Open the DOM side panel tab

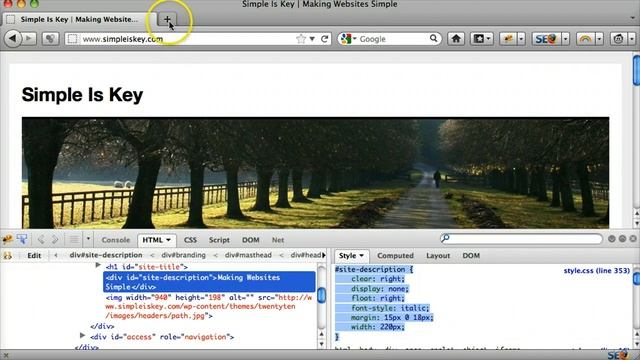[x=471, y=256]
